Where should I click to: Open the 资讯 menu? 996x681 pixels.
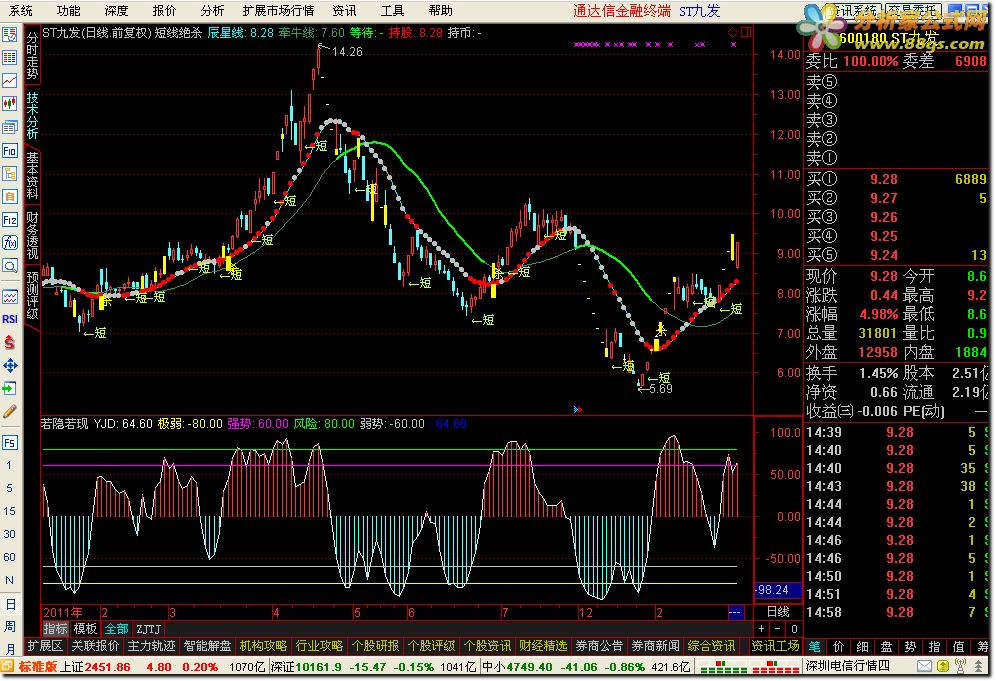tap(344, 11)
